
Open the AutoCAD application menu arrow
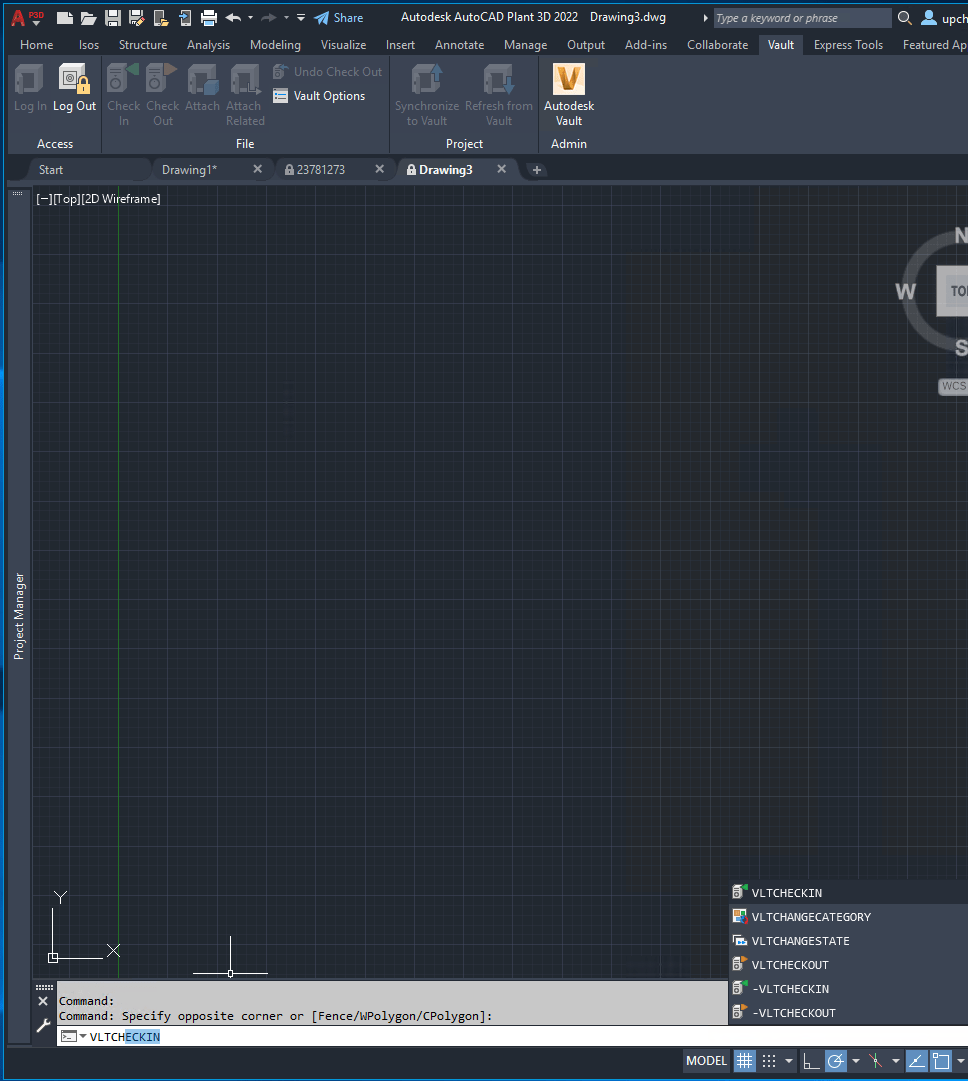(x=34, y=24)
